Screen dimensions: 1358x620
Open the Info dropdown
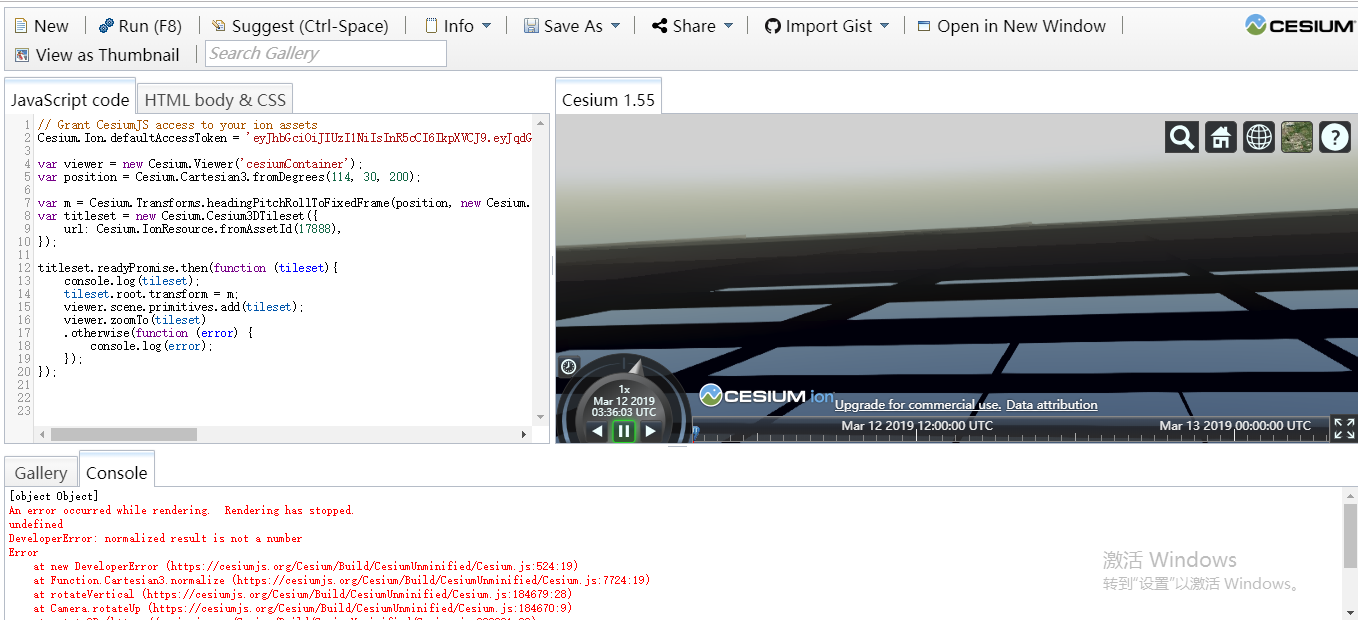click(458, 26)
